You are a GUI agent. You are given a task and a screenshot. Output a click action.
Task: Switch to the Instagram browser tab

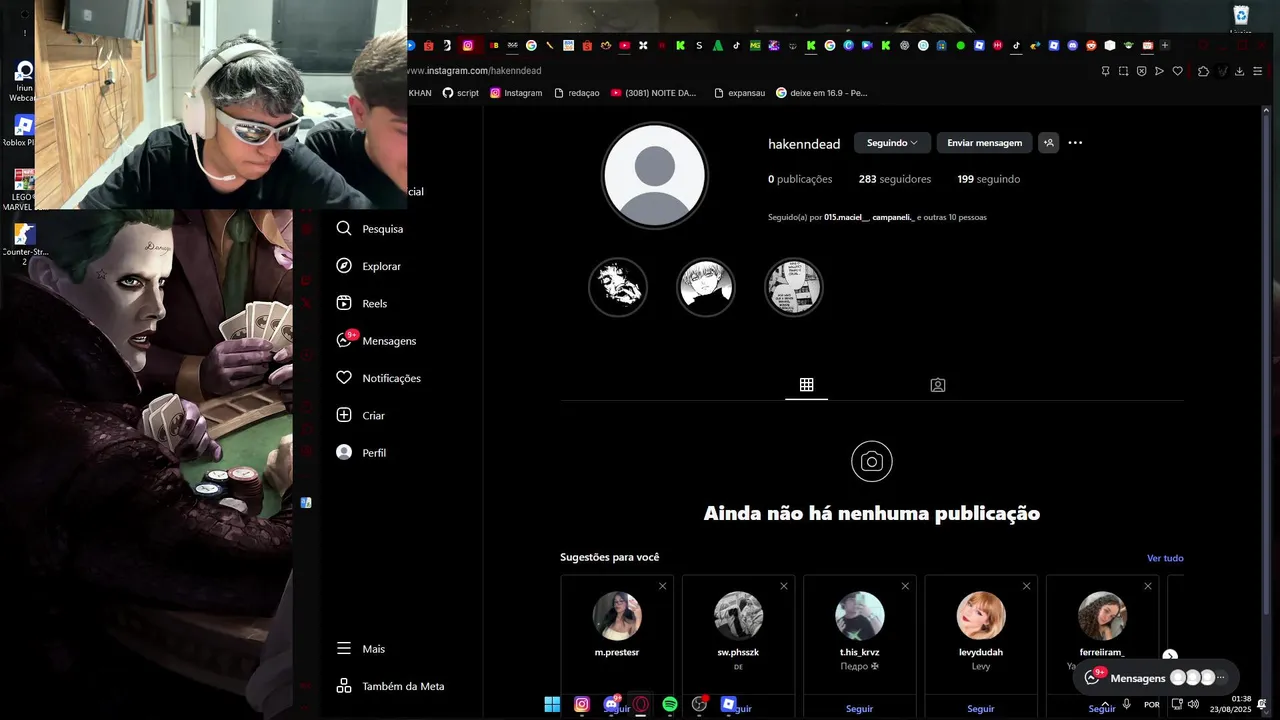pyautogui.click(x=467, y=45)
